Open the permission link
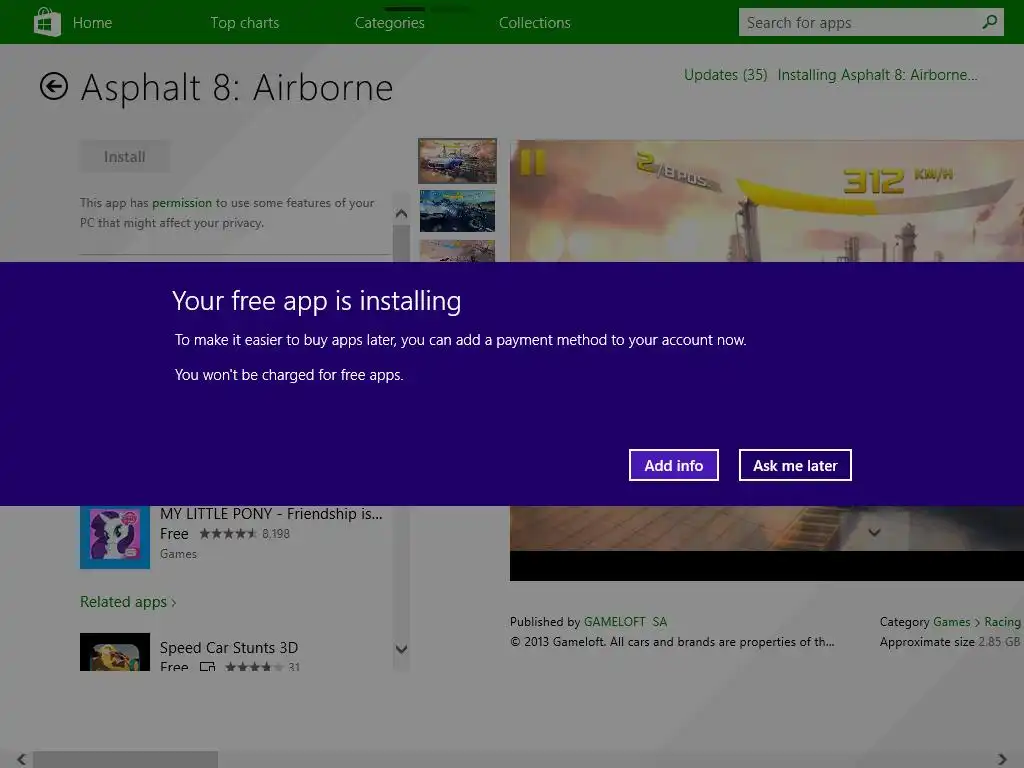This screenshot has height=768, width=1024. click(x=182, y=202)
